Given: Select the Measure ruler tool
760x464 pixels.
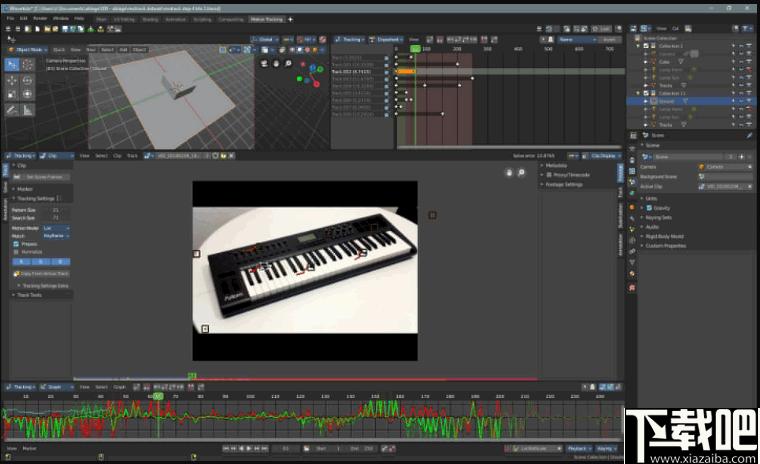Looking at the screenshot, I should [x=28, y=110].
